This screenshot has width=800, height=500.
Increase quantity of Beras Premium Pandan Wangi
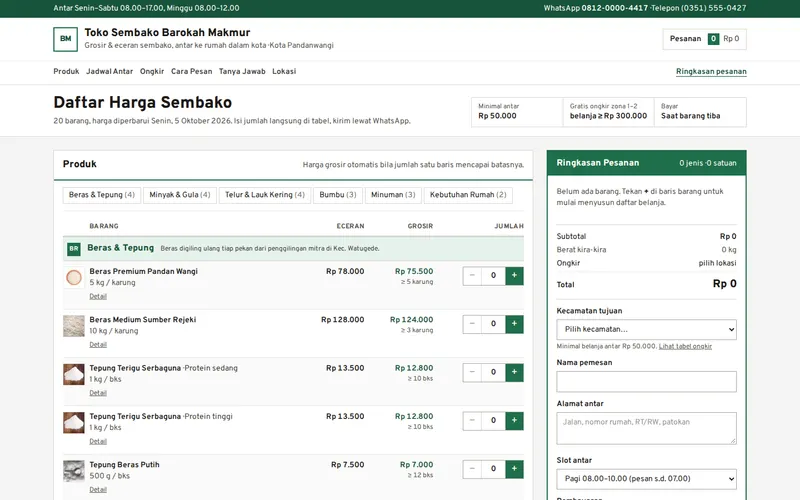coord(514,276)
